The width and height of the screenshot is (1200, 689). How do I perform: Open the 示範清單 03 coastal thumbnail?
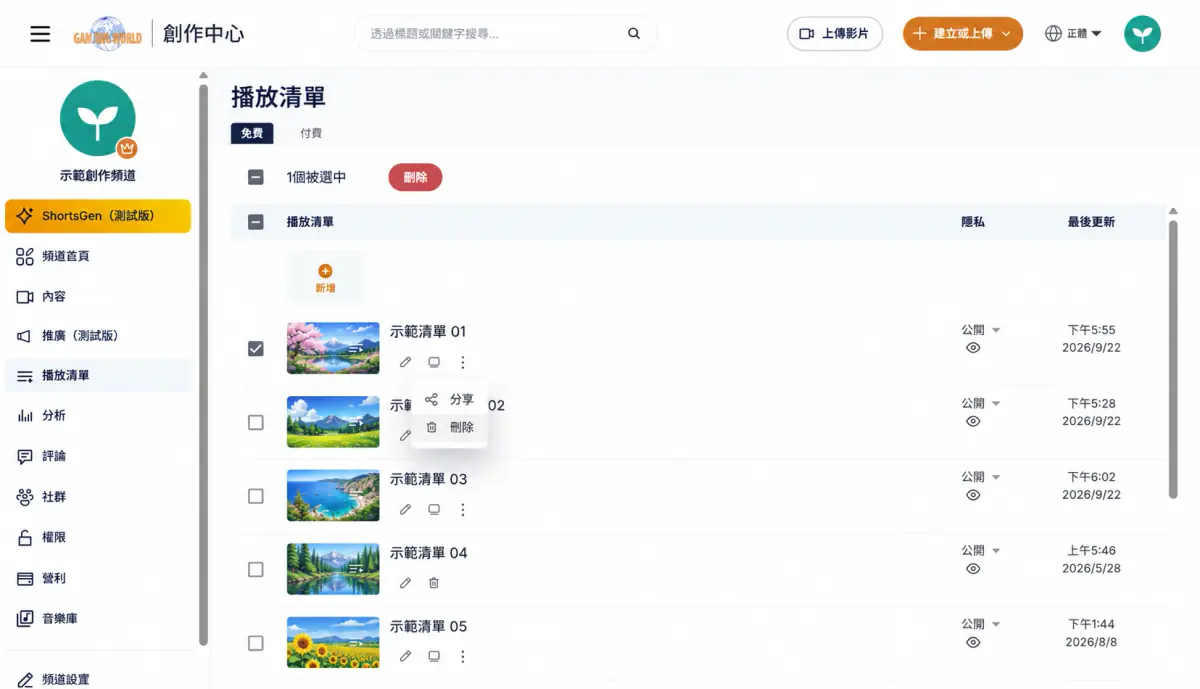coord(333,495)
